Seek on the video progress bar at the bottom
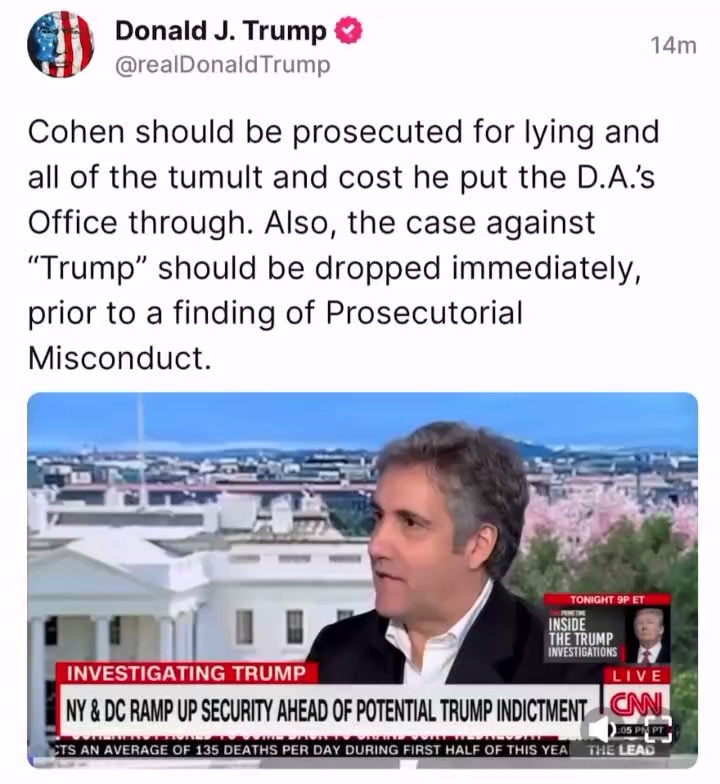This screenshot has height=784, width=720. 362,765
